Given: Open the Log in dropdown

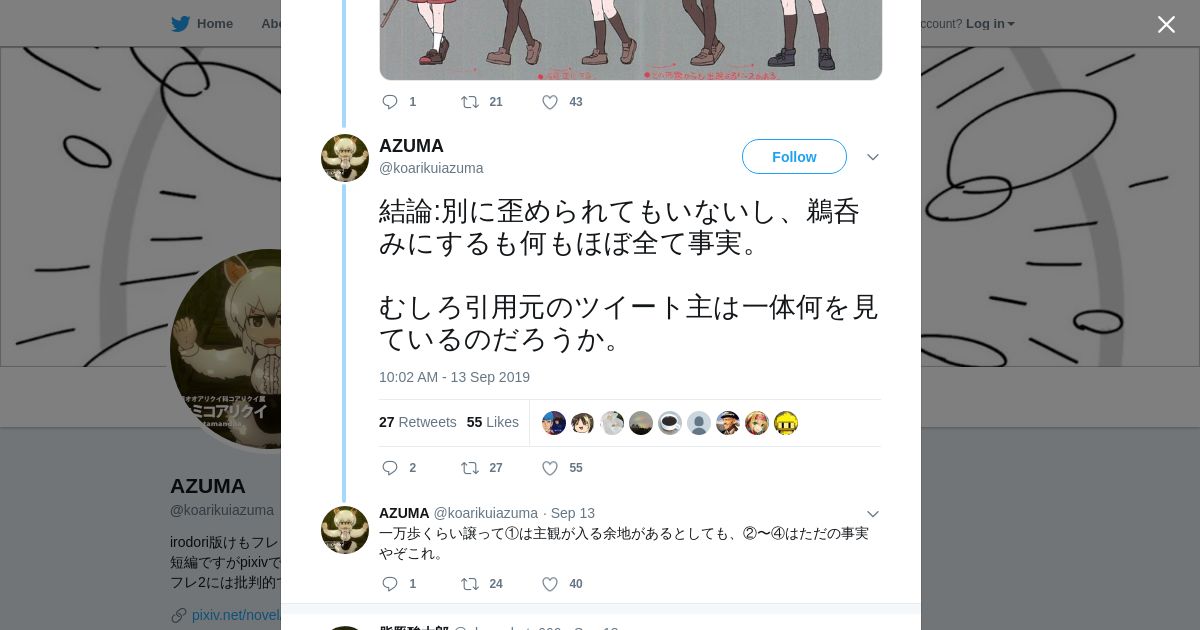Looking at the screenshot, I should point(989,24).
